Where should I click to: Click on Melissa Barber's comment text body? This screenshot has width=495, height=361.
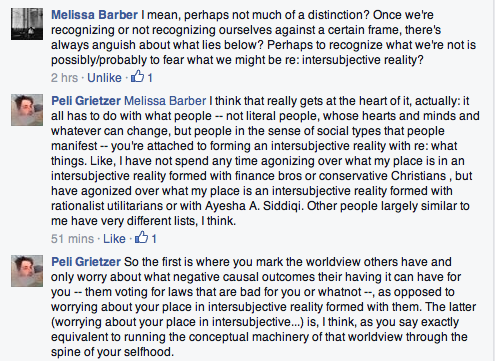click(263, 38)
